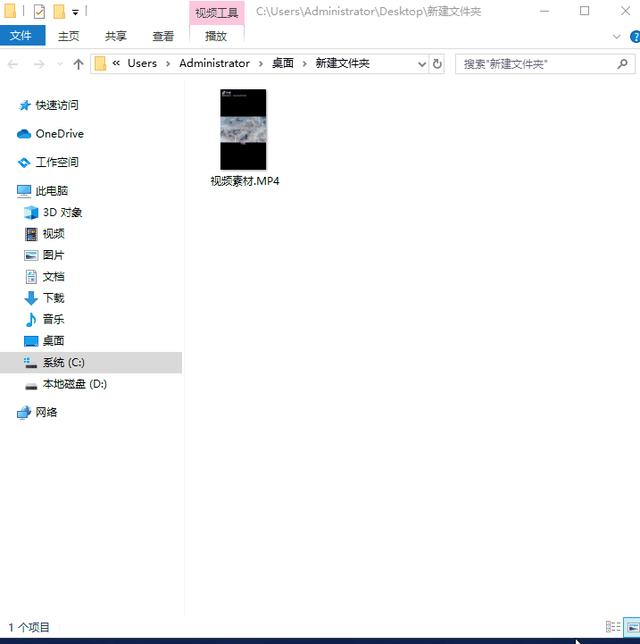Go up one folder level arrow
The height and width of the screenshot is (644, 640).
(x=78, y=64)
